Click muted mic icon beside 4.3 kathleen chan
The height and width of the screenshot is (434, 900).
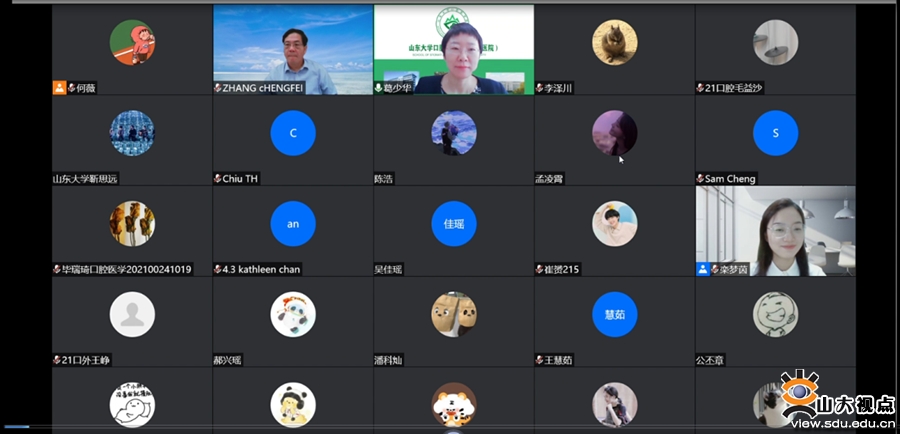coord(218,269)
